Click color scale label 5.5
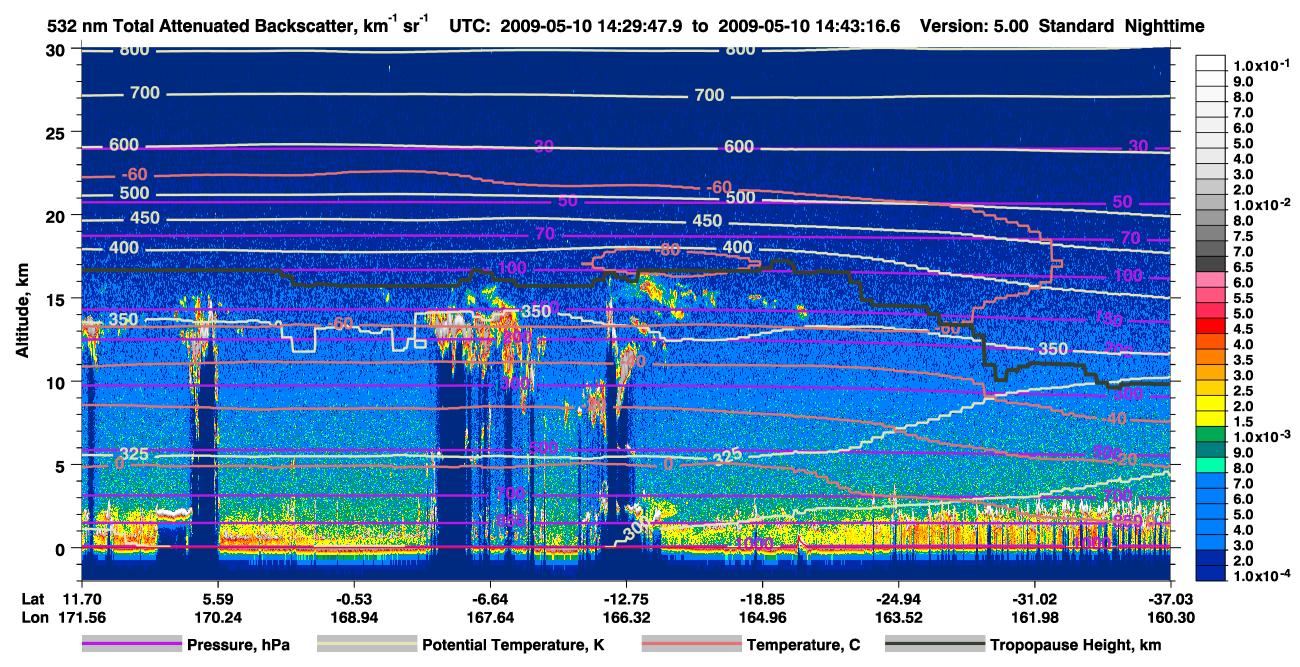This screenshot has height=667, width=1300. [1243, 297]
